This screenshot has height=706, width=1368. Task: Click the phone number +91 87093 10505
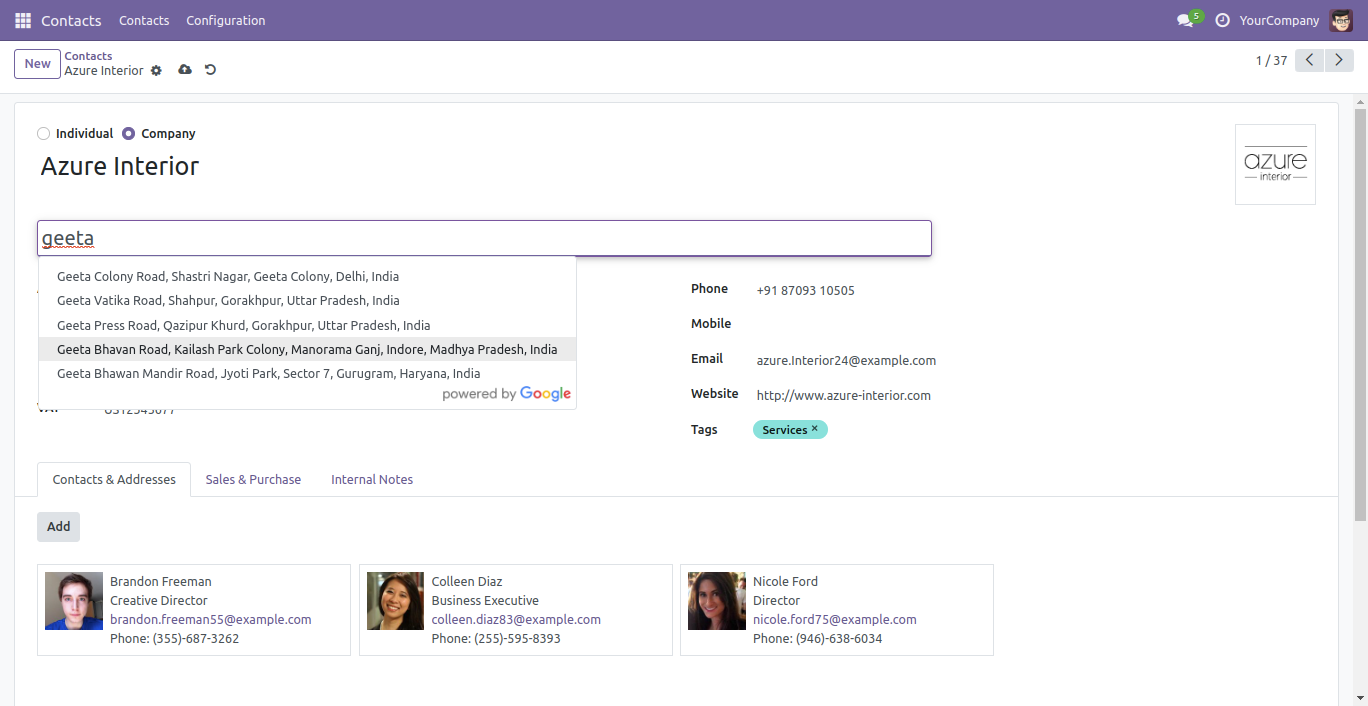[x=805, y=290]
